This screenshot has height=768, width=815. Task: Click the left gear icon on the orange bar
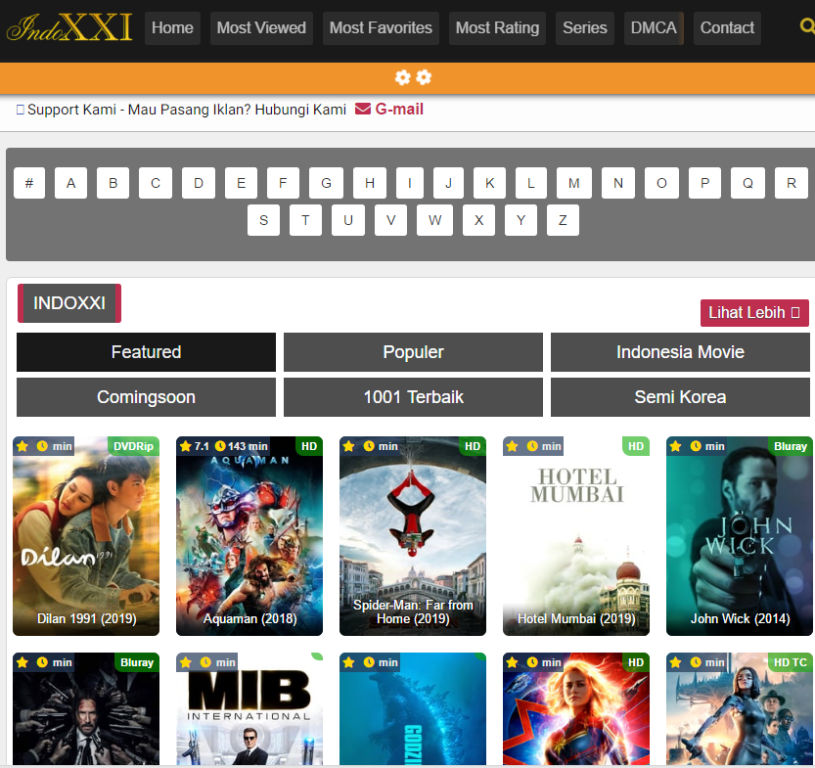click(x=402, y=76)
